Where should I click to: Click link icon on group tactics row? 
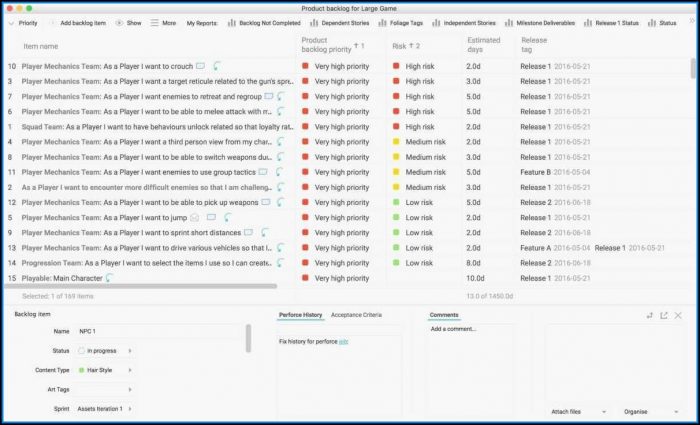tap(279, 172)
